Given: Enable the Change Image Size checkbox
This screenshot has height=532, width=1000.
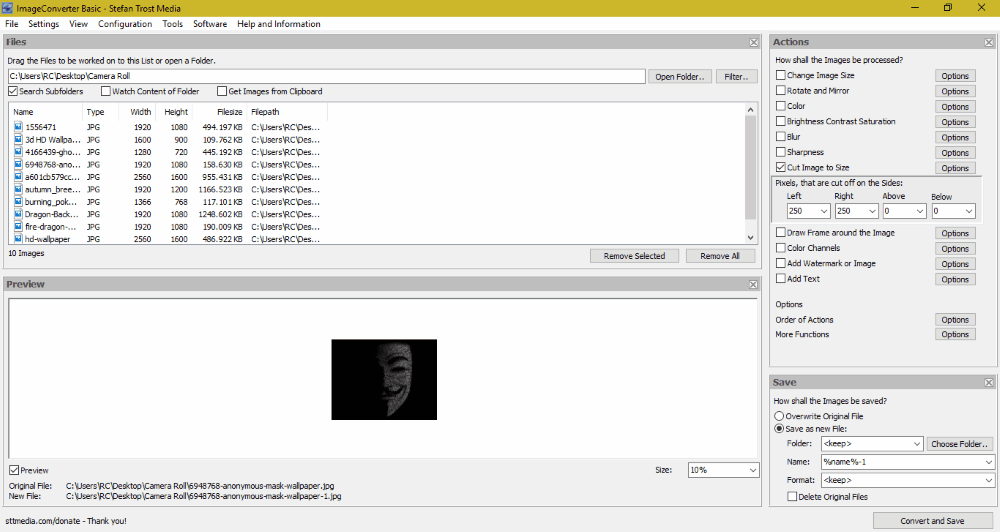Looking at the screenshot, I should (781, 75).
